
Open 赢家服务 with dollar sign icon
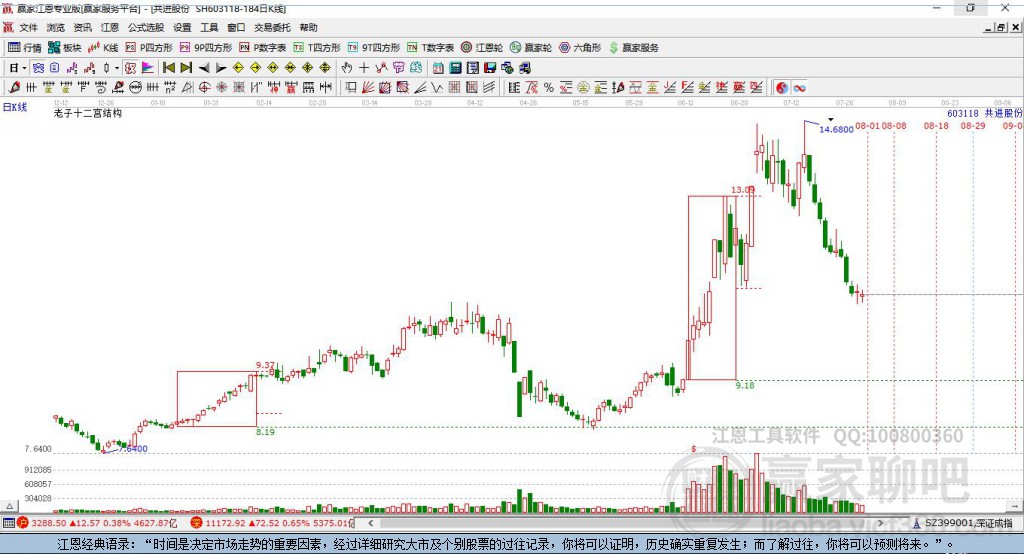tap(634, 48)
